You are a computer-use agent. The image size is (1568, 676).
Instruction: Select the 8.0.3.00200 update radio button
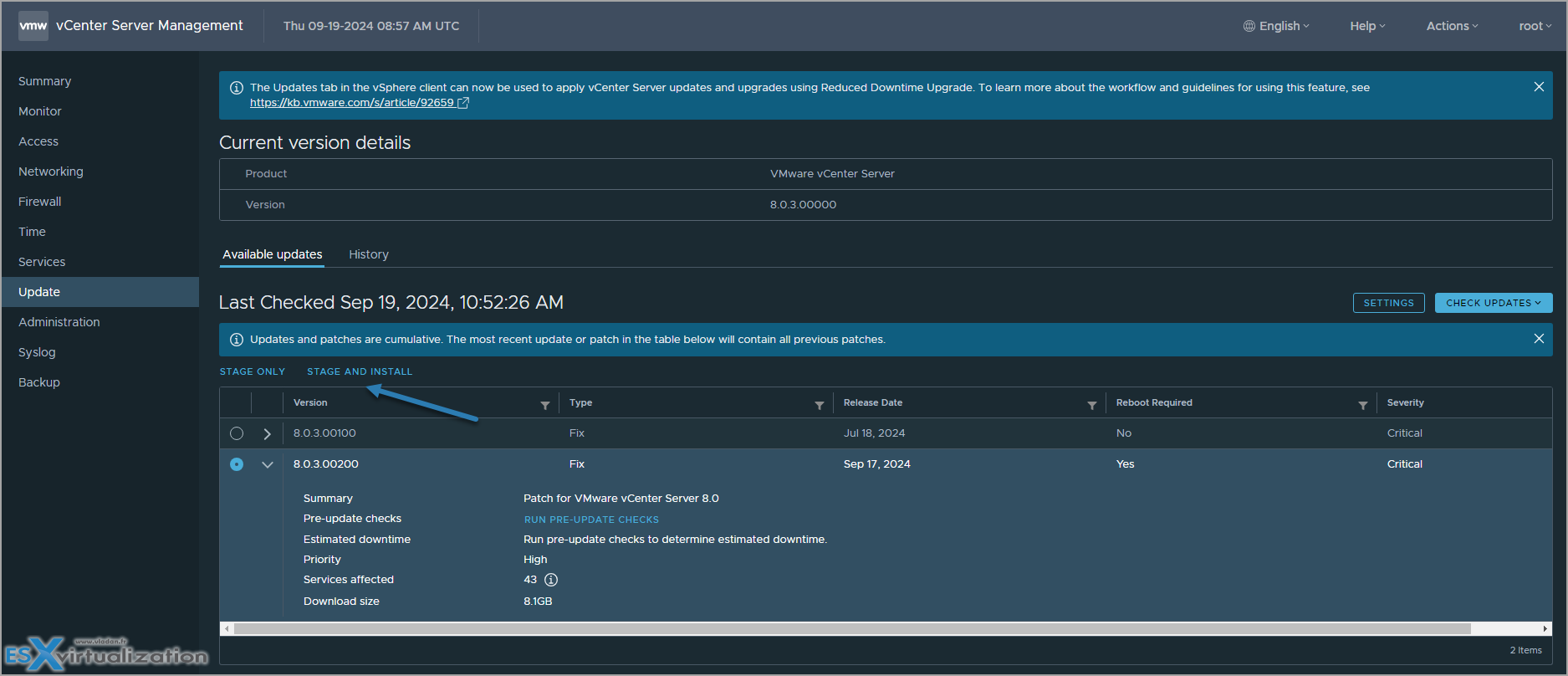[237, 464]
